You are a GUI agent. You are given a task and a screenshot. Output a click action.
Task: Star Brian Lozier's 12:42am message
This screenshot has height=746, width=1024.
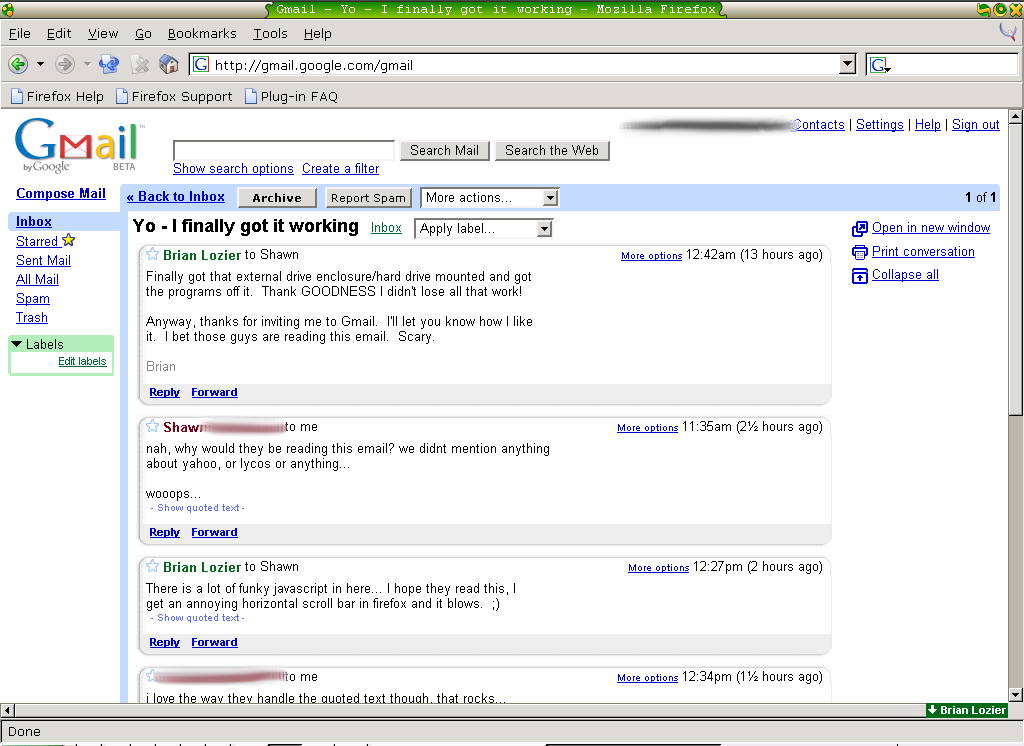152,254
